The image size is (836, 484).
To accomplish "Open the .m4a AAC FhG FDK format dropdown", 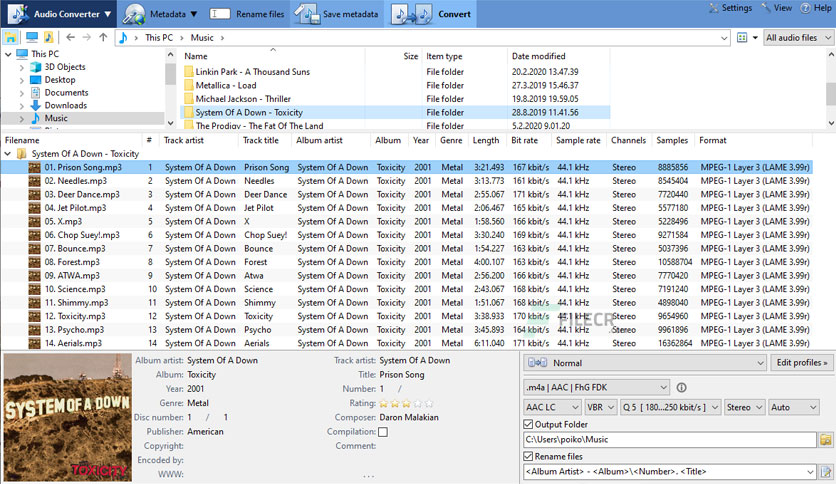I will pyautogui.click(x=597, y=388).
